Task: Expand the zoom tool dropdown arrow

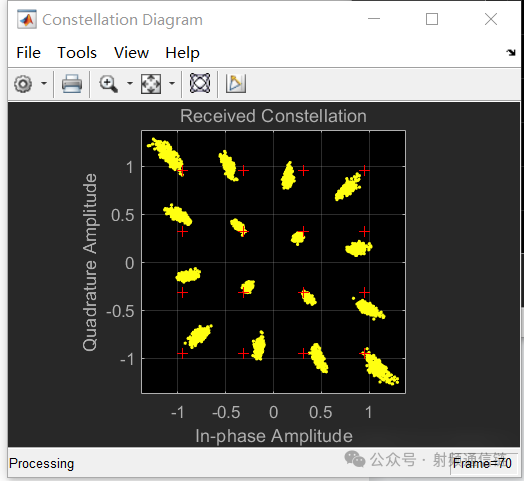Action: pyautogui.click(x=130, y=84)
